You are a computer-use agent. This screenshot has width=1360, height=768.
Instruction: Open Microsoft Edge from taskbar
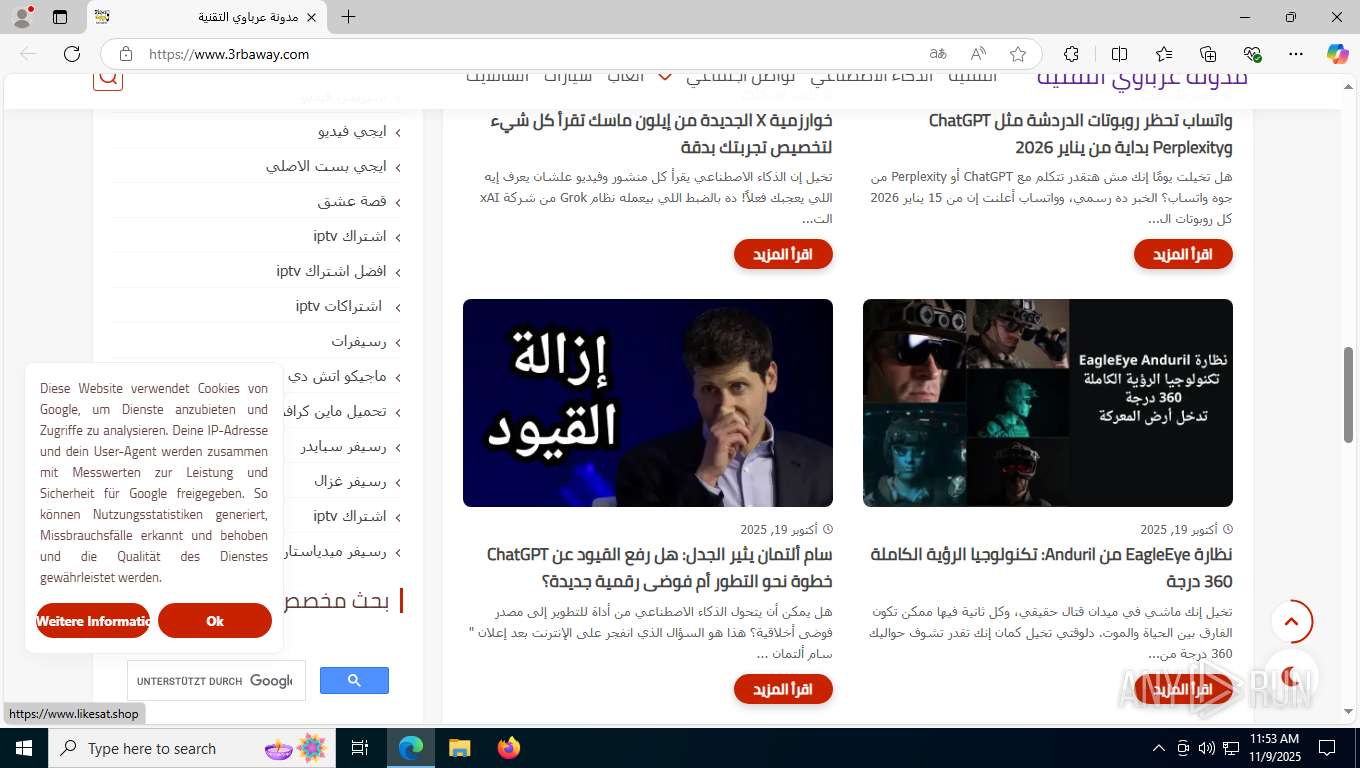411,748
